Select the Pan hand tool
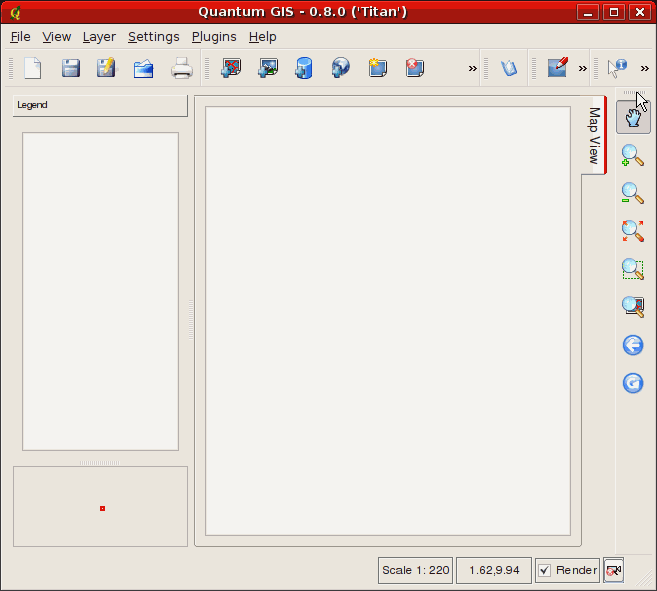Viewport: 657px width, 591px height. pos(633,117)
